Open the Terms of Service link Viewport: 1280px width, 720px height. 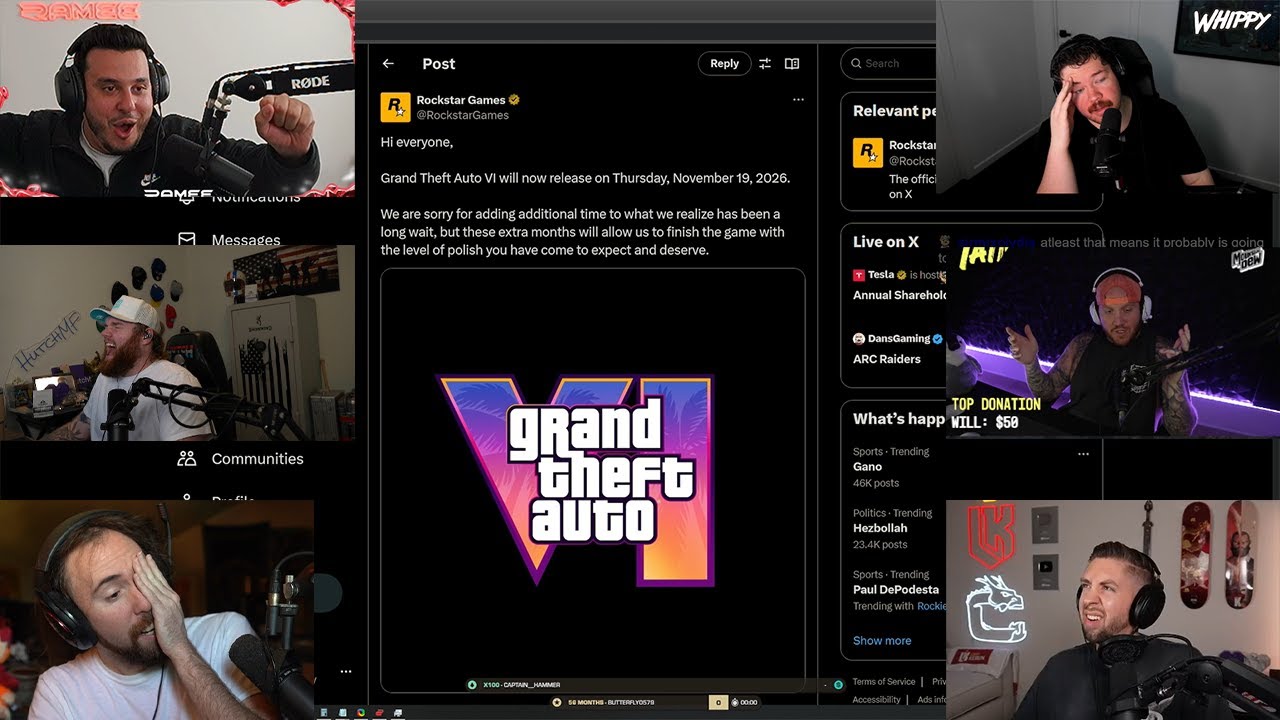click(x=884, y=682)
